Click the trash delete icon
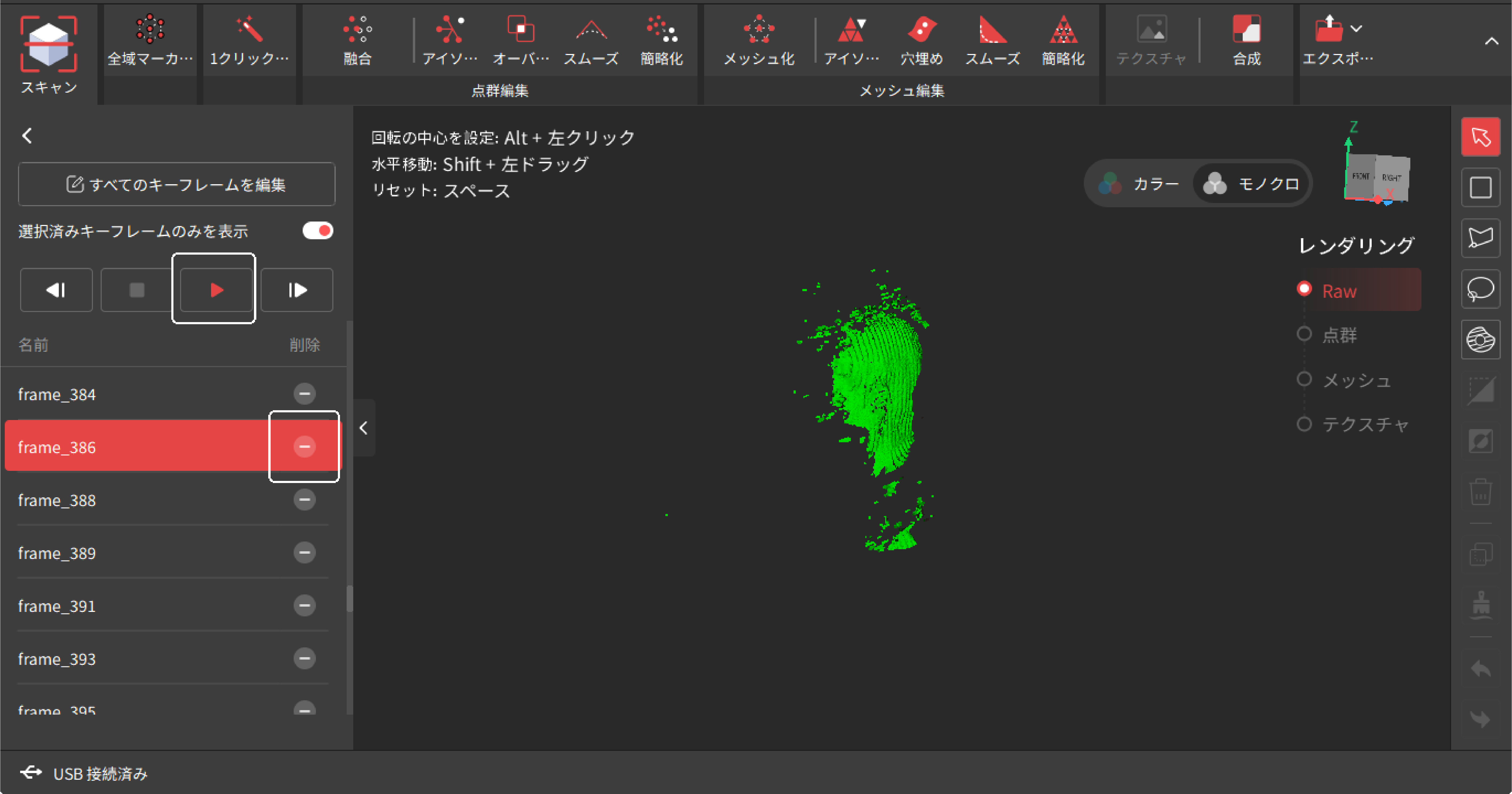Image resolution: width=1512 pixels, height=794 pixels. [x=1480, y=491]
